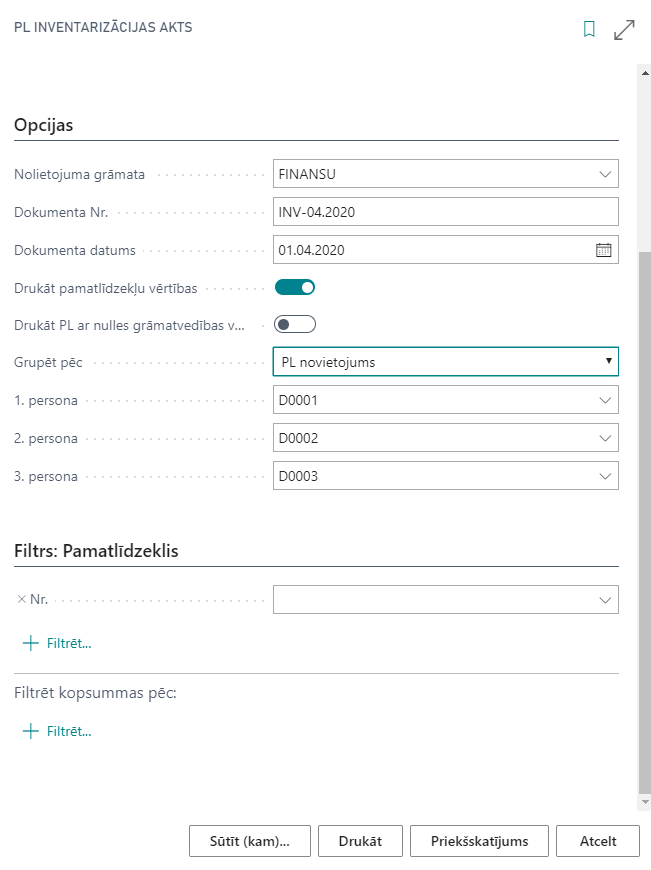The image size is (651, 870).
Task: Click the Atcelt button
Action: 598,841
